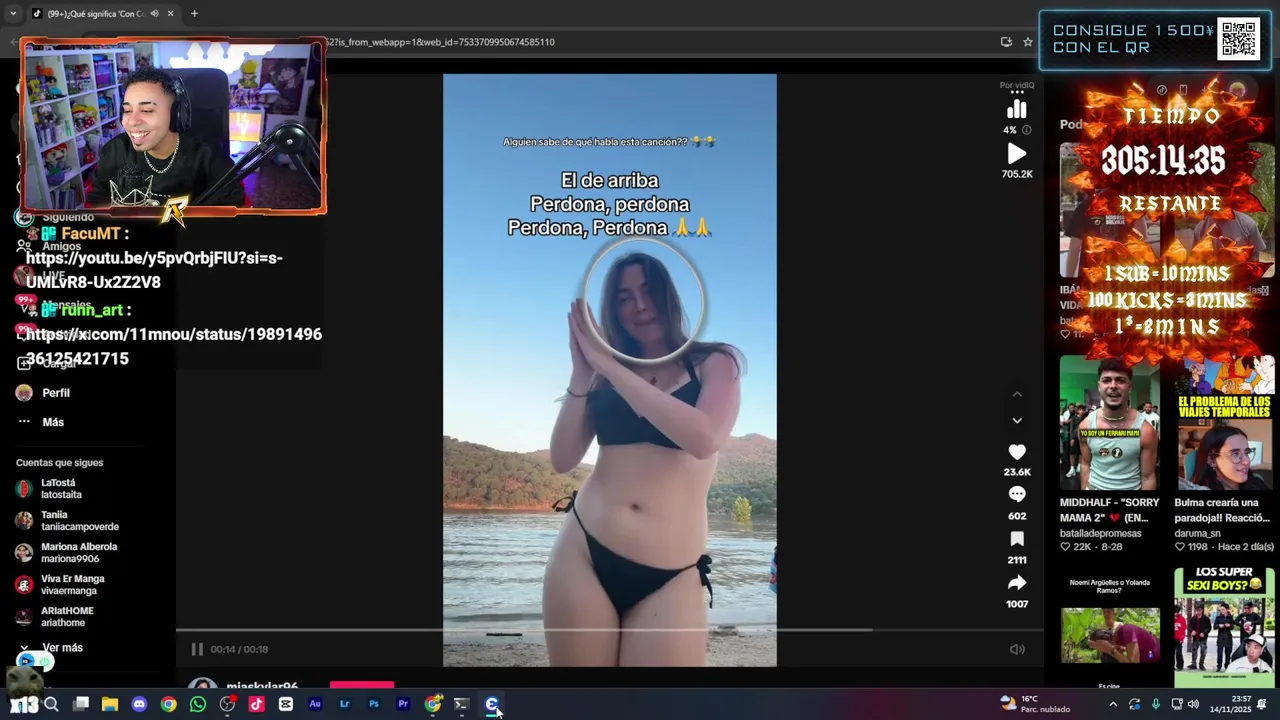Open the notifications center icon
Screen dimensions: 1280x720
[1262, 704]
